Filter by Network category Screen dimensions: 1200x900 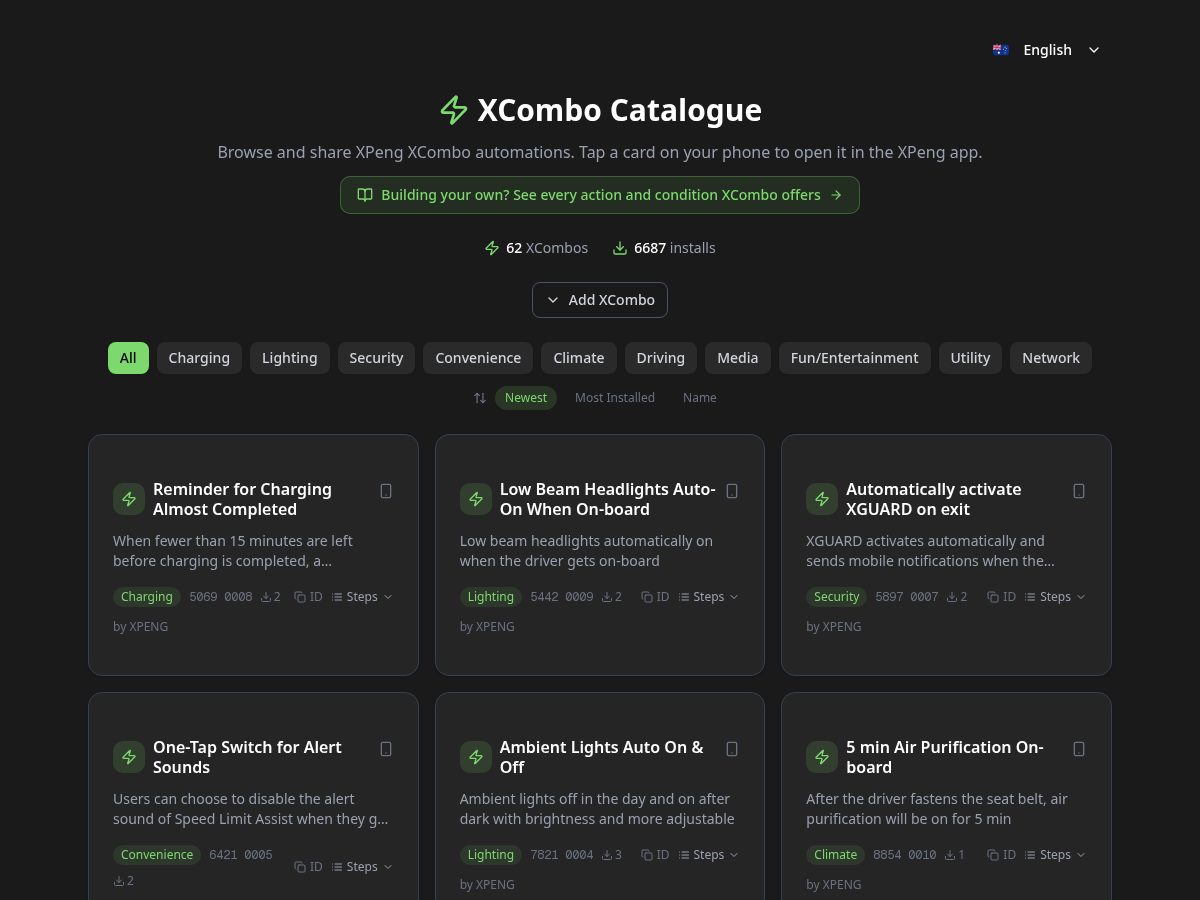1051,358
